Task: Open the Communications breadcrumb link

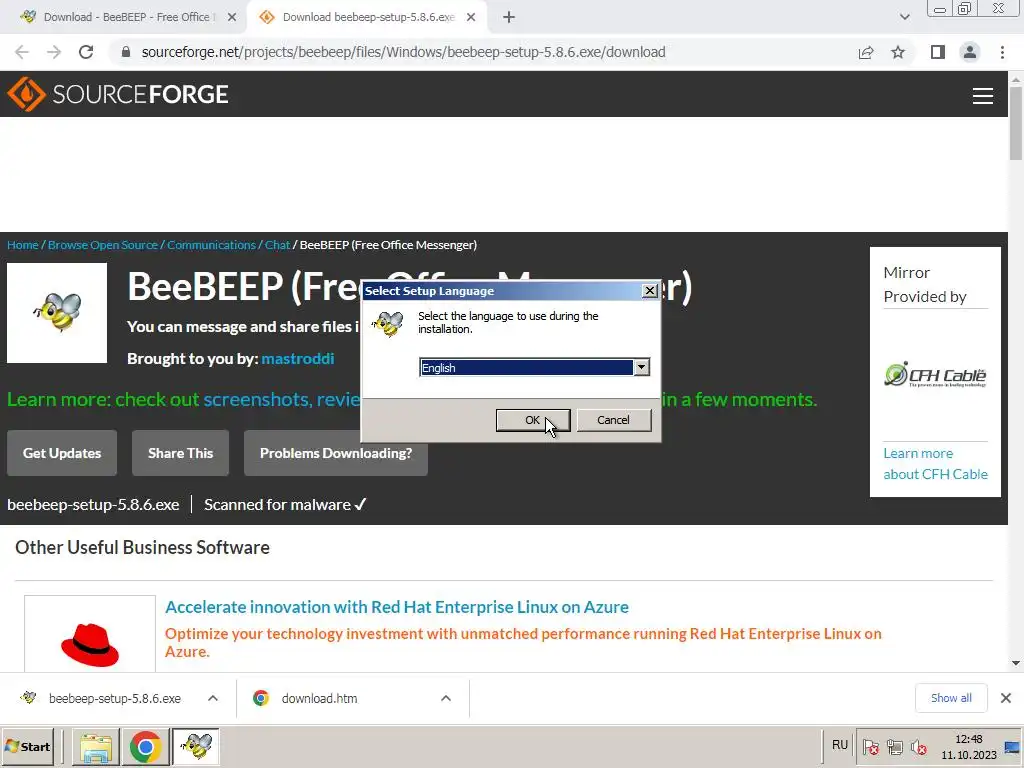Action: coord(212,245)
